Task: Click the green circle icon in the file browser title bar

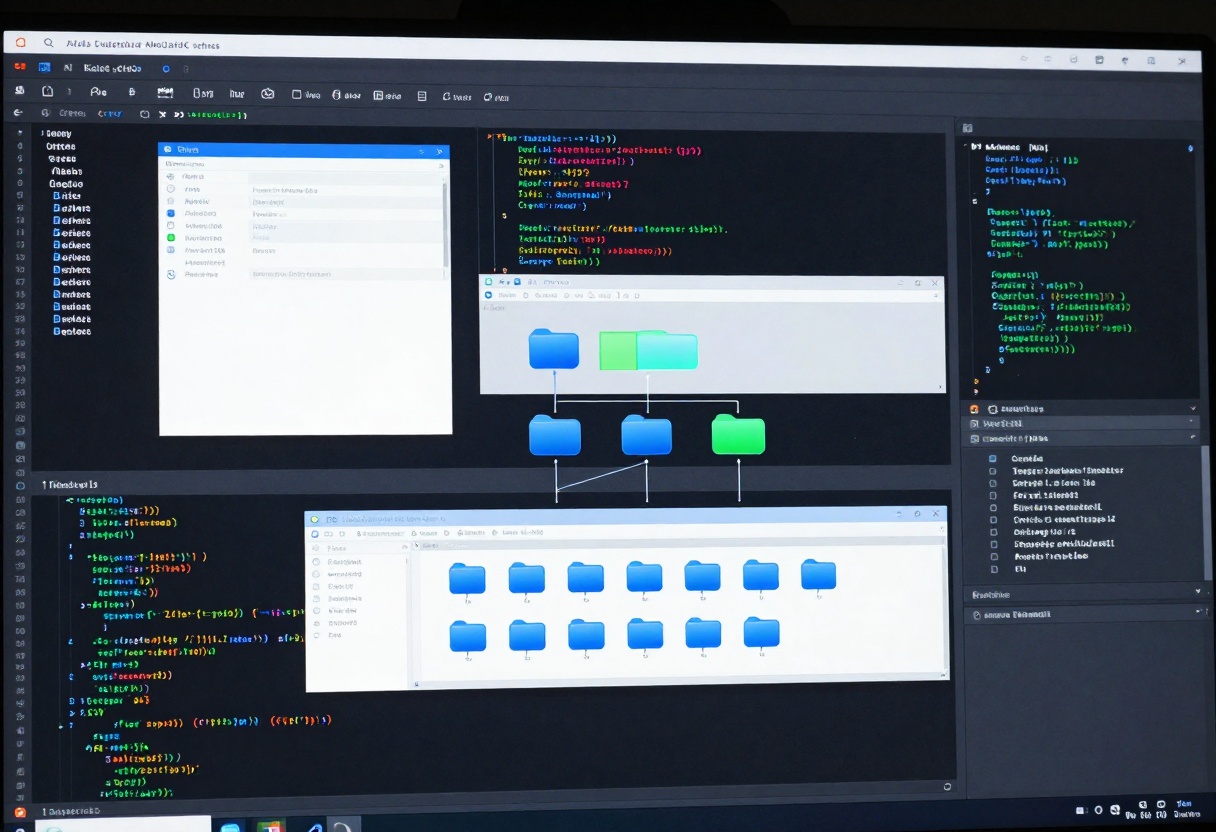Action: (314, 519)
